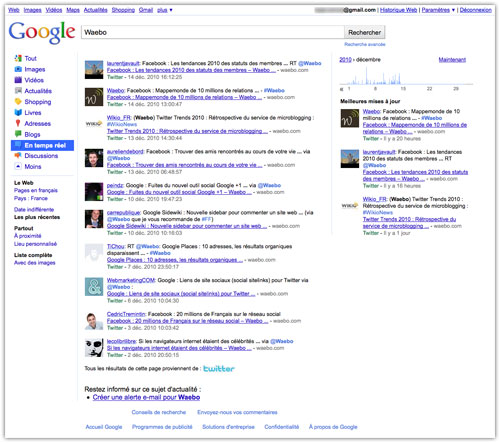Click the tweet activity timeline chart
500x443 pixels.
click(406, 76)
